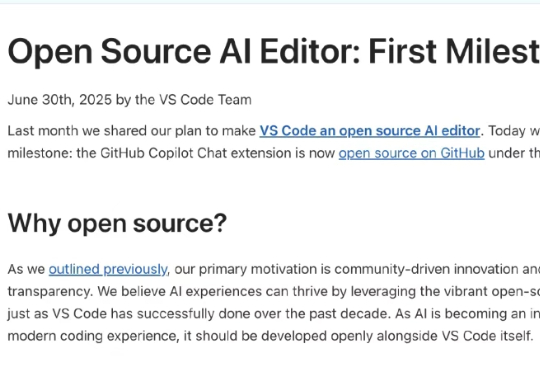The image size is (540, 372).
Task: Open the "VS Code an open source AI editor" link
Action: (370, 131)
